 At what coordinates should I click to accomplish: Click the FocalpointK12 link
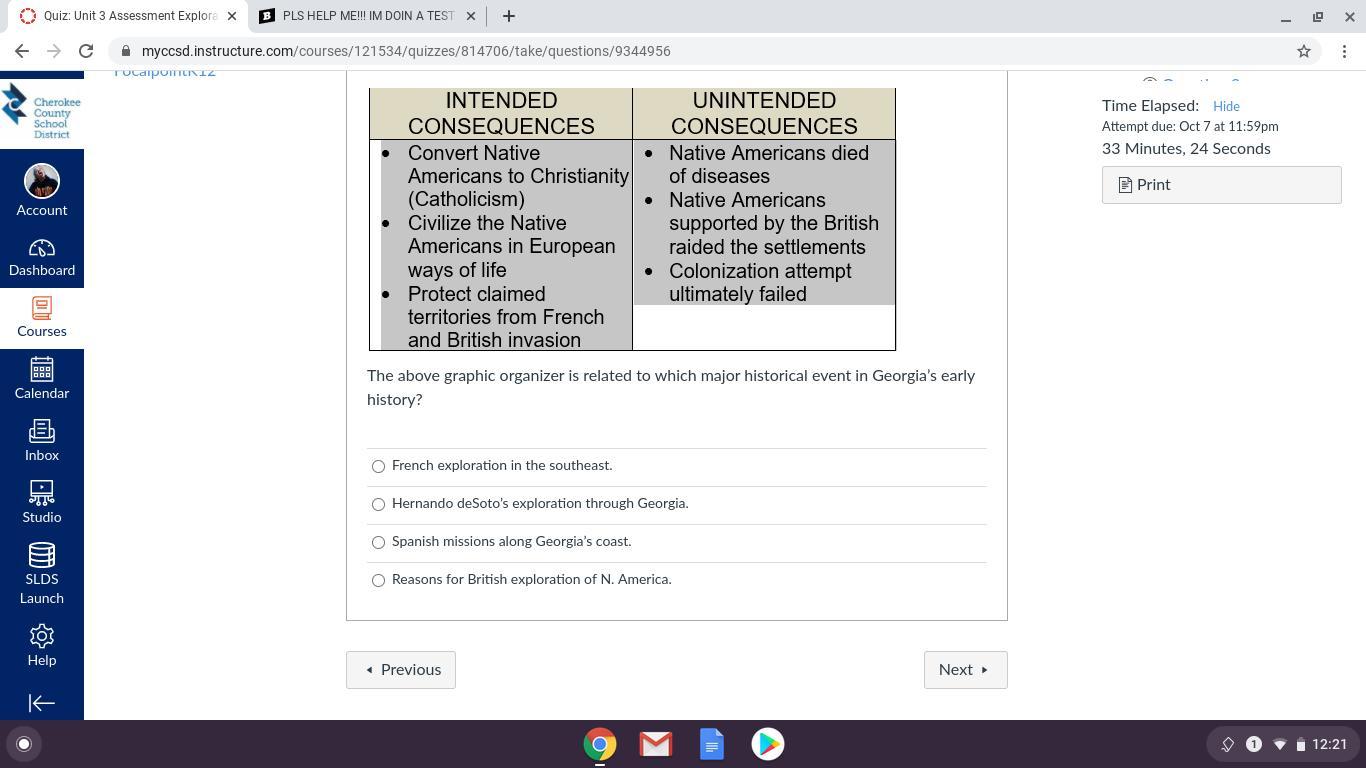click(165, 72)
